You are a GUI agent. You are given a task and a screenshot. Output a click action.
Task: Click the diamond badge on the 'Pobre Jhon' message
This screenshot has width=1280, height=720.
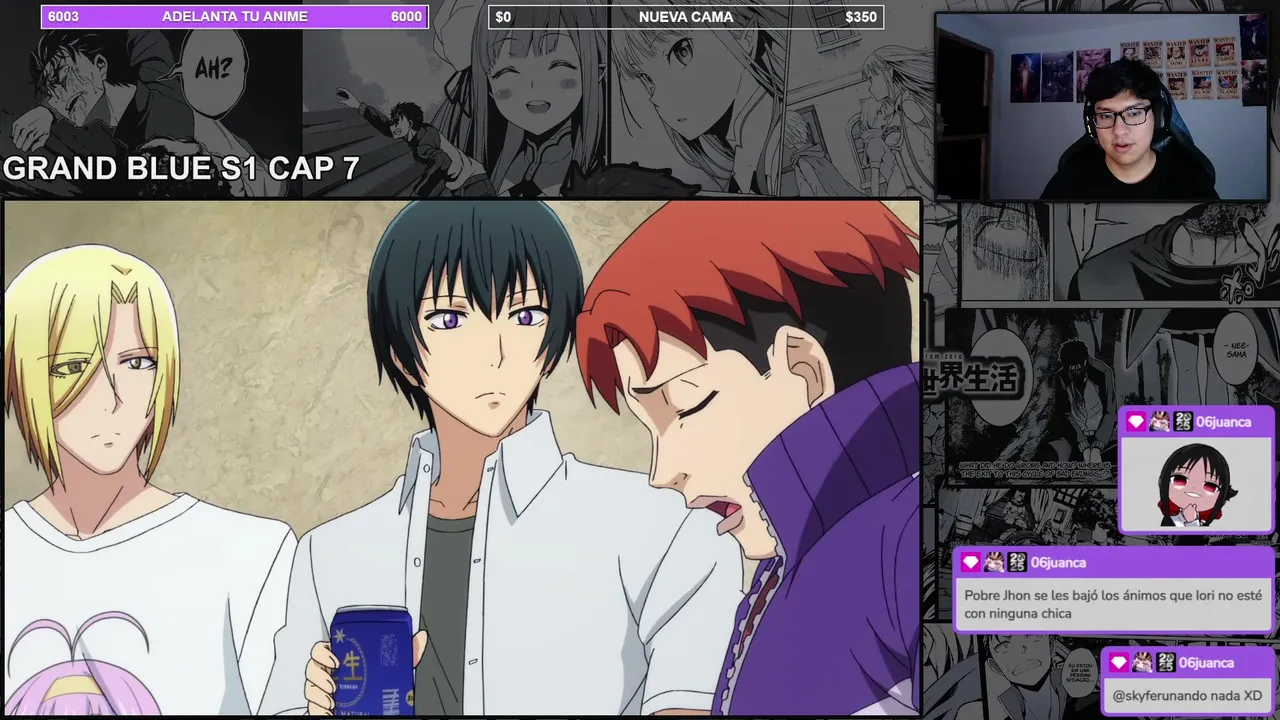(x=970, y=563)
